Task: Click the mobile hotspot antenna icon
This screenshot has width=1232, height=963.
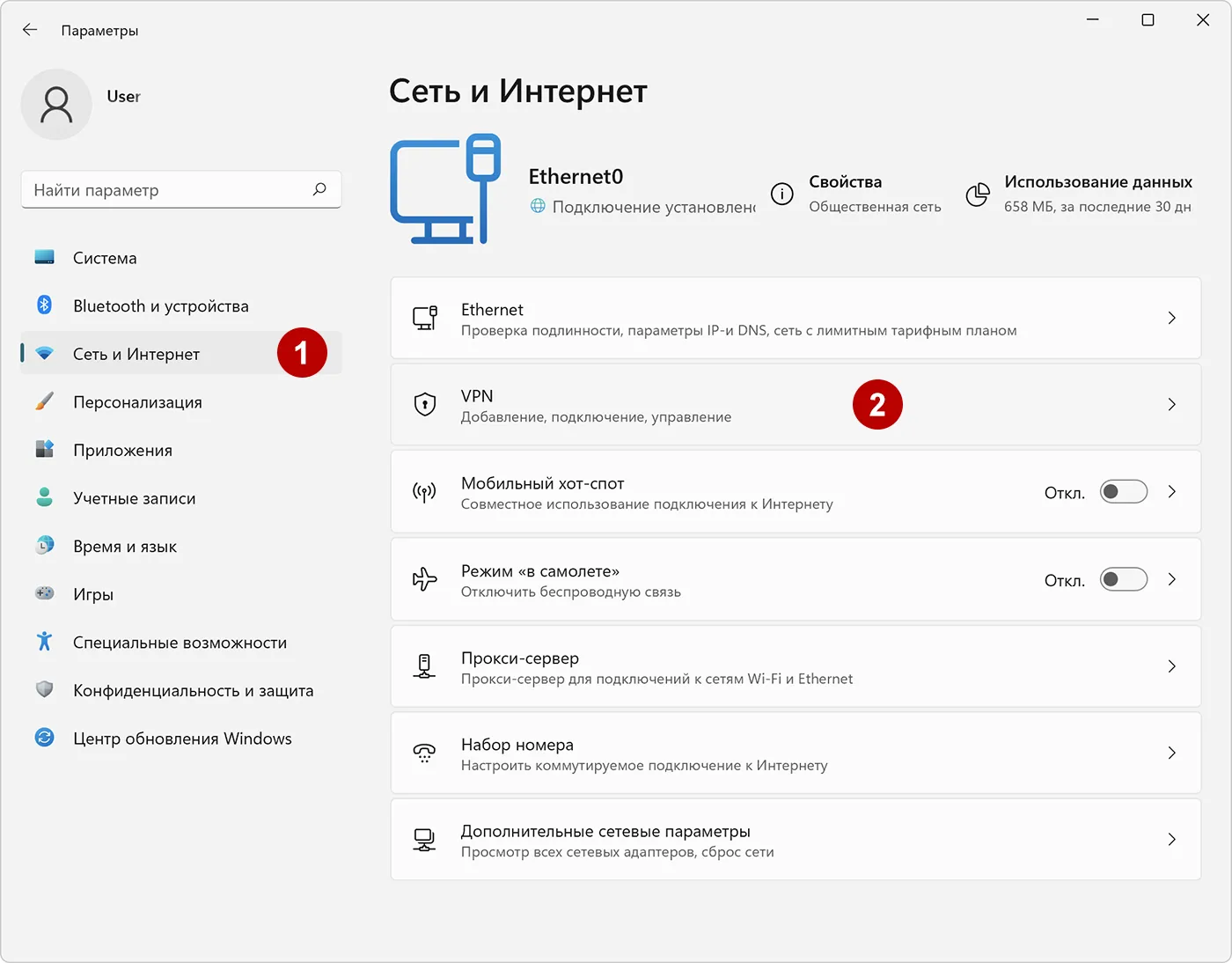Action: pyautogui.click(x=425, y=492)
